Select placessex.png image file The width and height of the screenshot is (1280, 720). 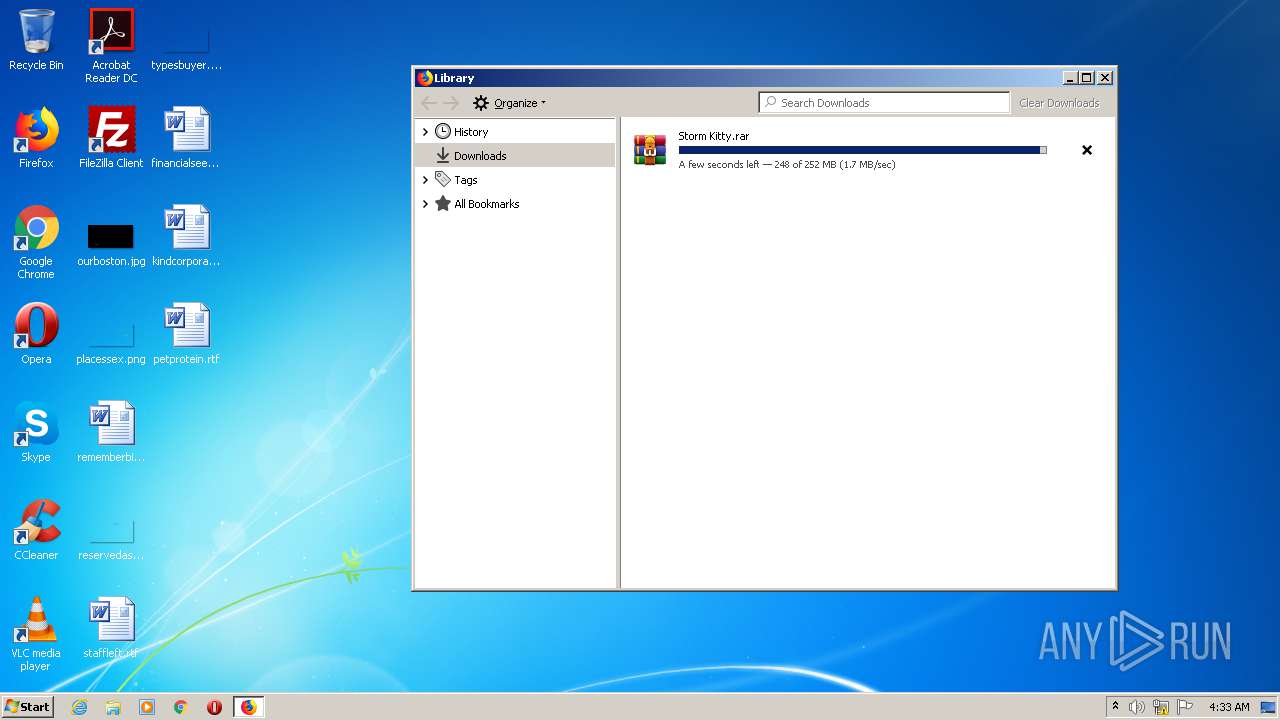[x=111, y=344]
